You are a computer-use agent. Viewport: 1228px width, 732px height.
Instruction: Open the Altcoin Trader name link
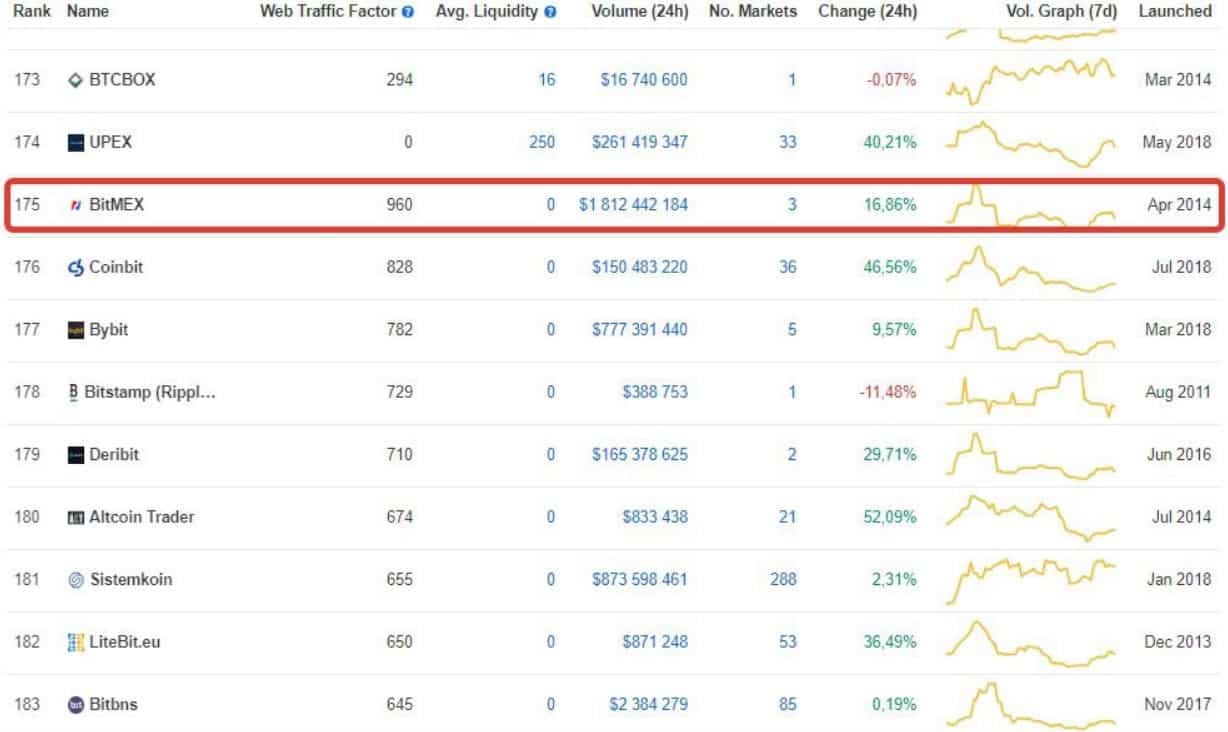tap(142, 517)
